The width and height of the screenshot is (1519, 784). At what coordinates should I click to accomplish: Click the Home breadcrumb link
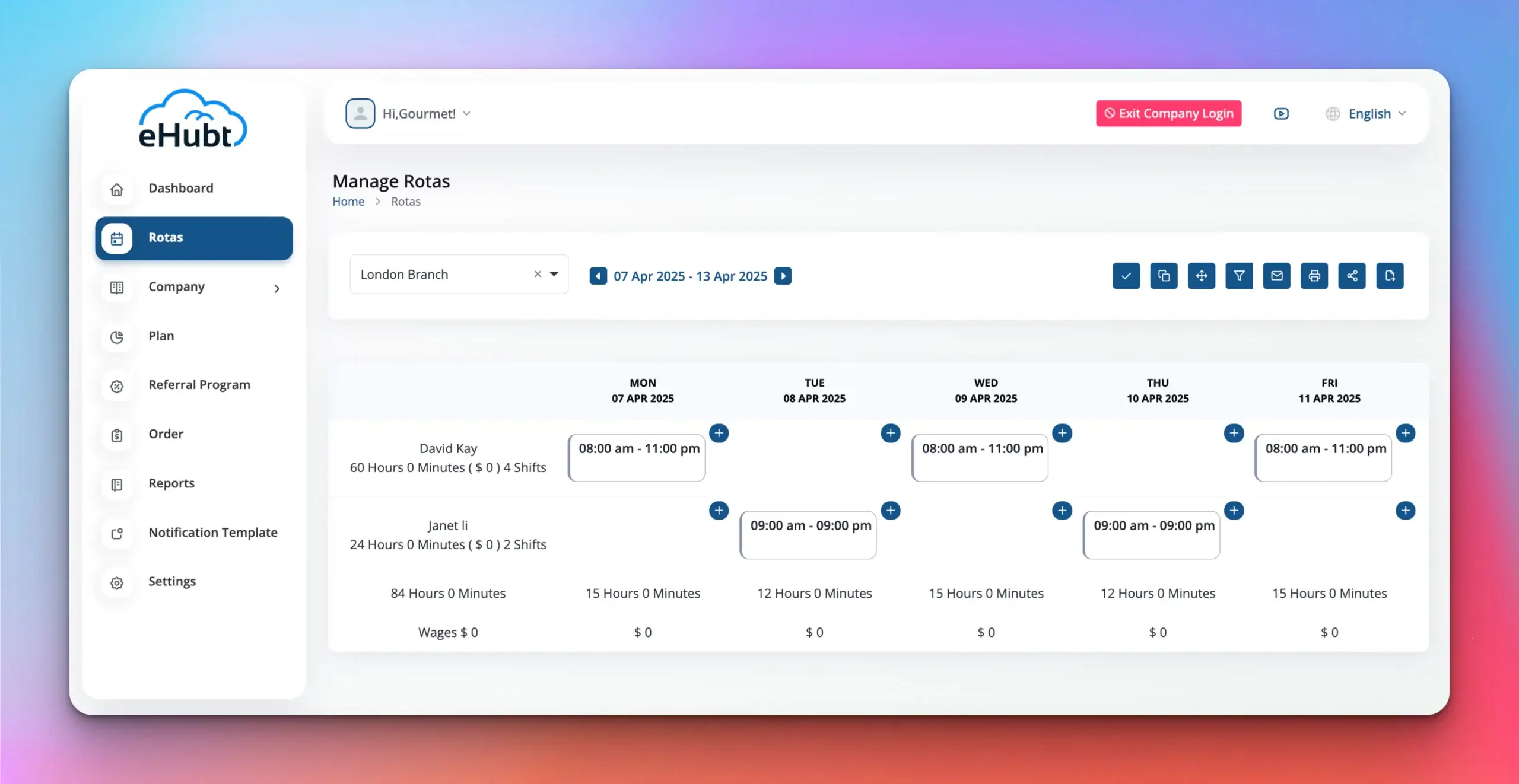(x=348, y=202)
